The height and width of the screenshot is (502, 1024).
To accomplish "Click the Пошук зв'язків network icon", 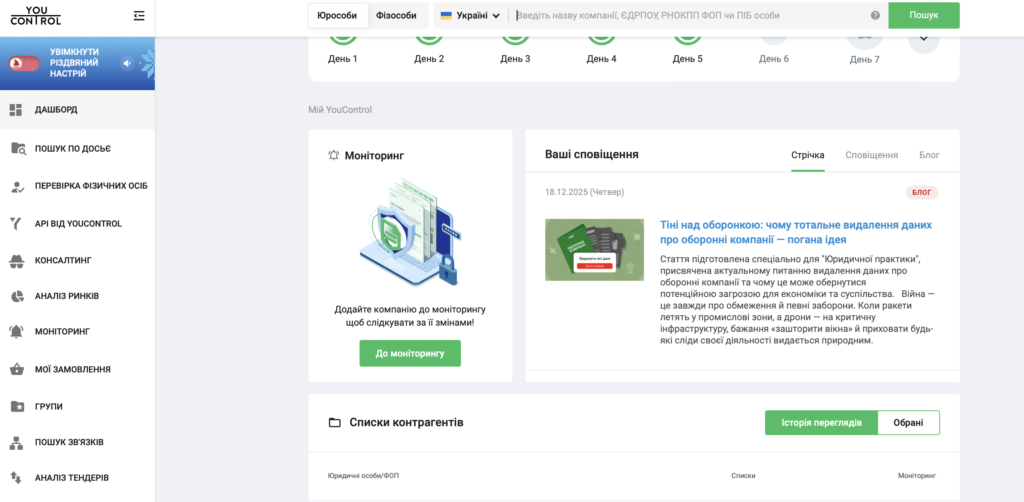I will (16, 442).
